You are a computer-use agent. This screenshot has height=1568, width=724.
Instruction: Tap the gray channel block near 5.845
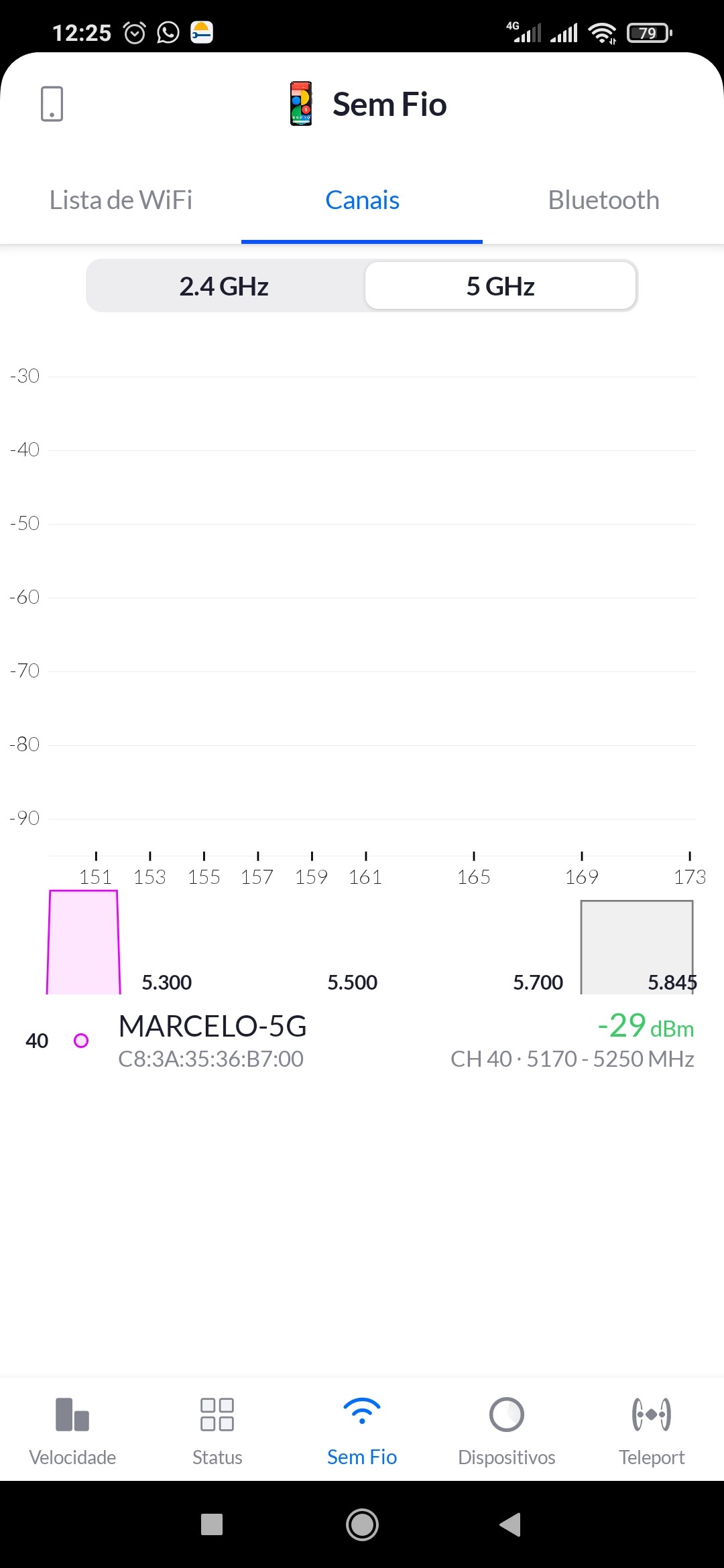point(636,945)
